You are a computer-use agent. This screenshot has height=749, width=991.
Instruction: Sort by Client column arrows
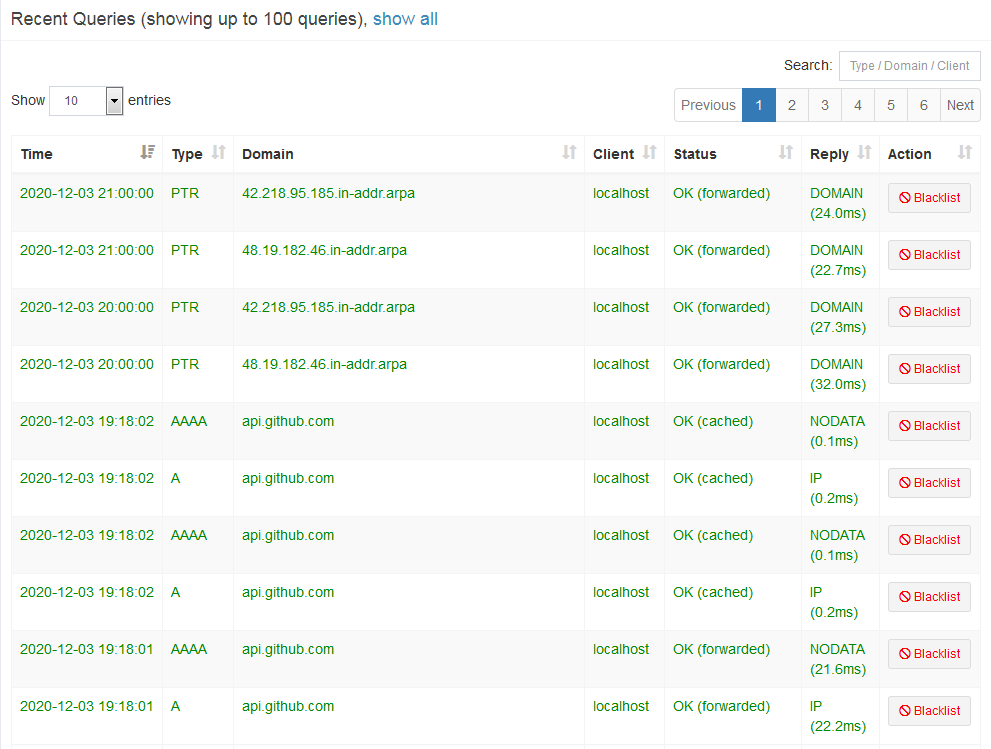(x=649, y=152)
